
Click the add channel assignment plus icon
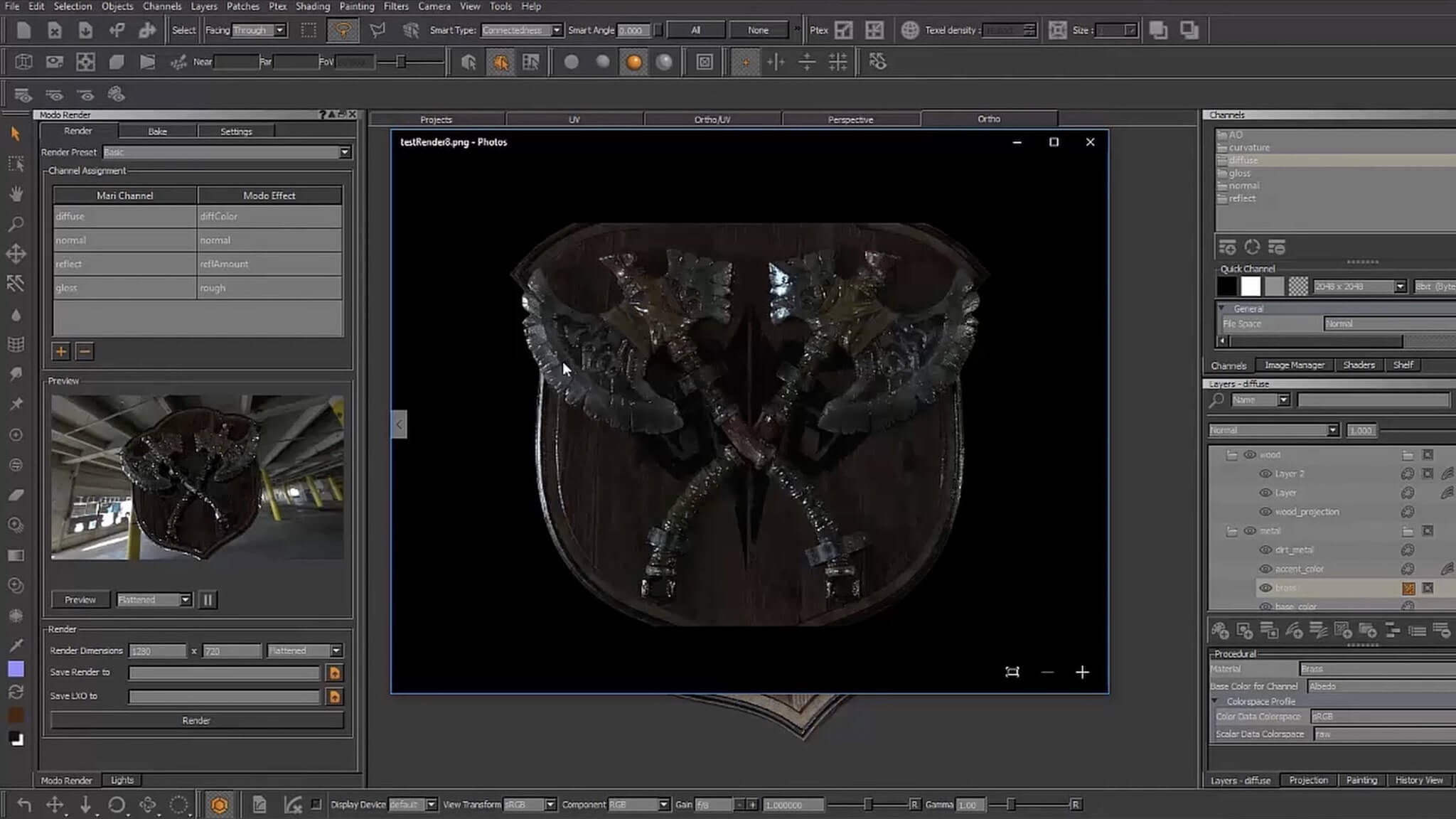coord(60,351)
